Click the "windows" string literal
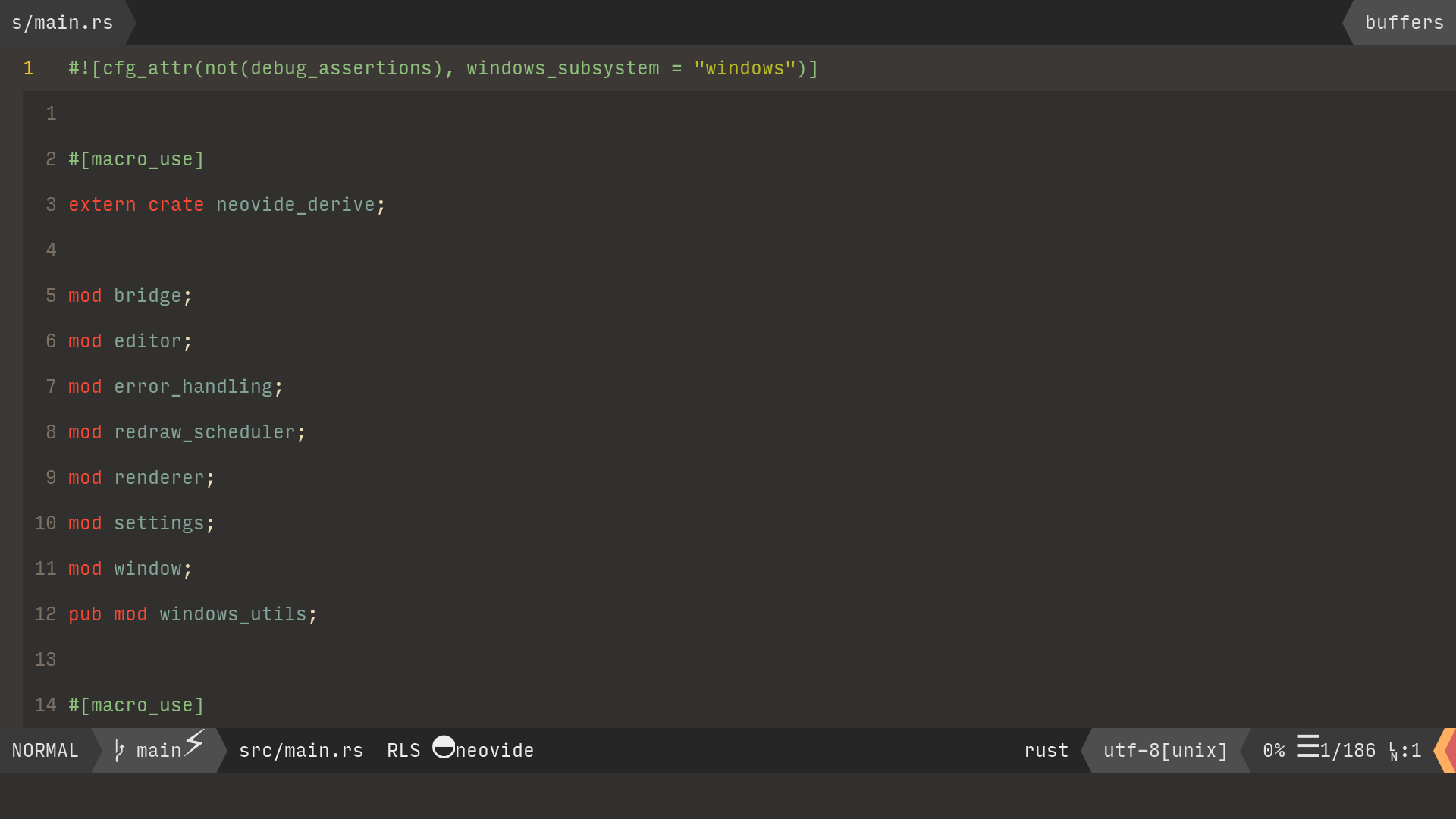Screen dimensions: 1456x819 [x=745, y=68]
